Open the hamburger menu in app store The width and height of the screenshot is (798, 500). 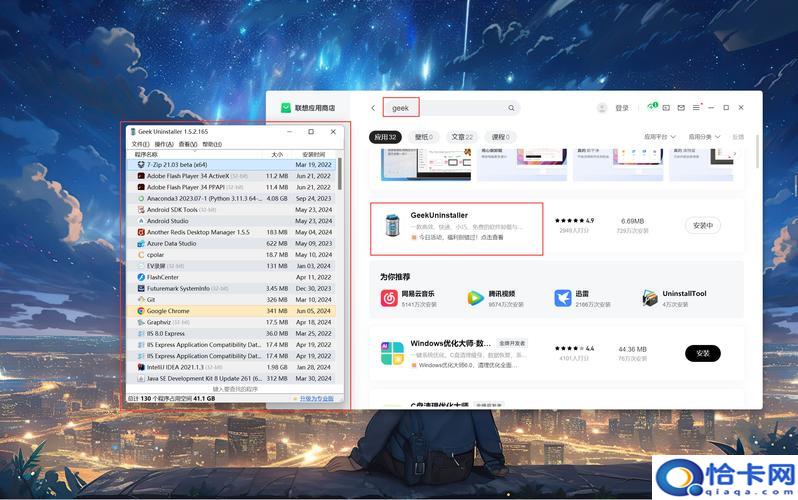(696, 107)
